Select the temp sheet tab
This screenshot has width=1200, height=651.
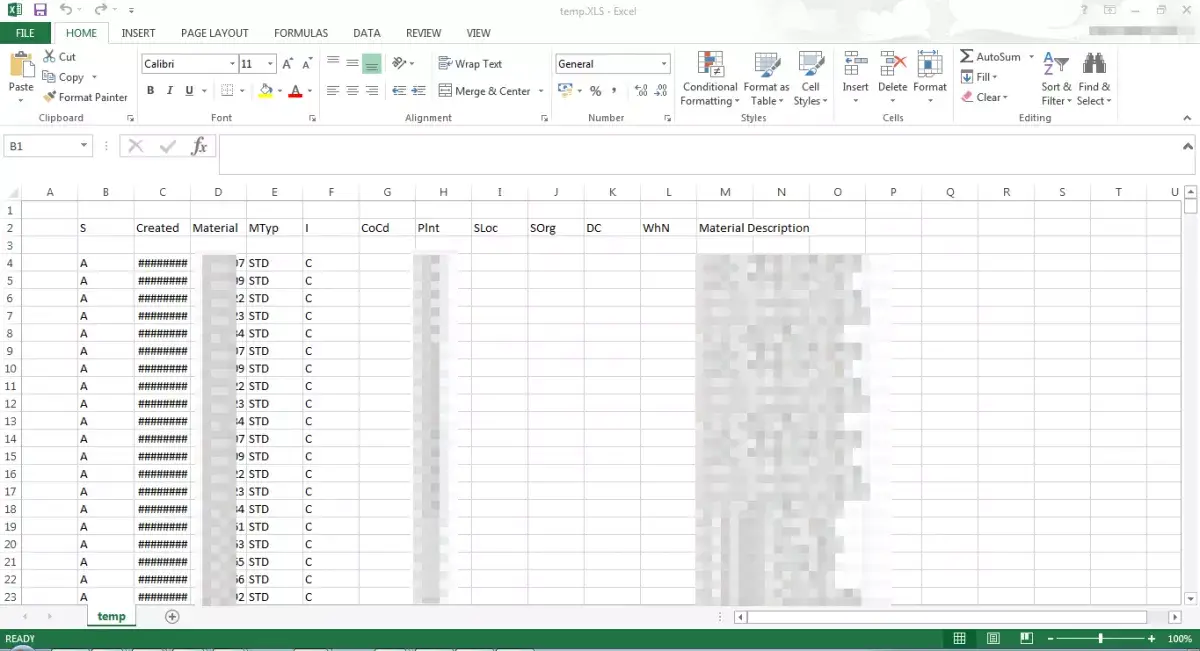click(111, 616)
